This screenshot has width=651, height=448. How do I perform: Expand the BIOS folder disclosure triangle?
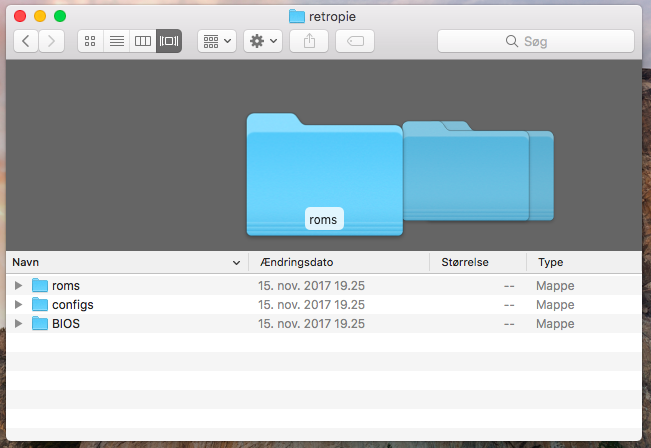(x=18, y=324)
